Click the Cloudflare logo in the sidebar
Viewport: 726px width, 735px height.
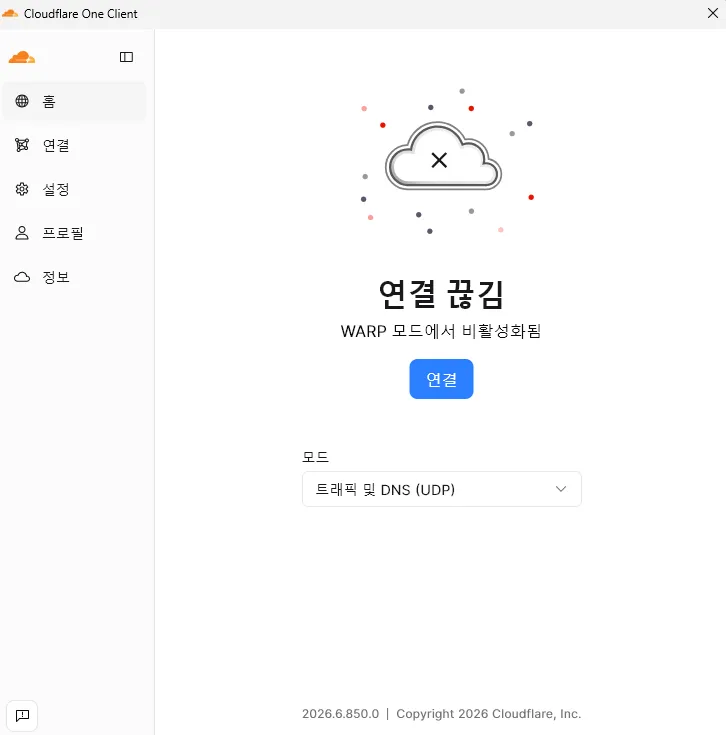coord(22,57)
